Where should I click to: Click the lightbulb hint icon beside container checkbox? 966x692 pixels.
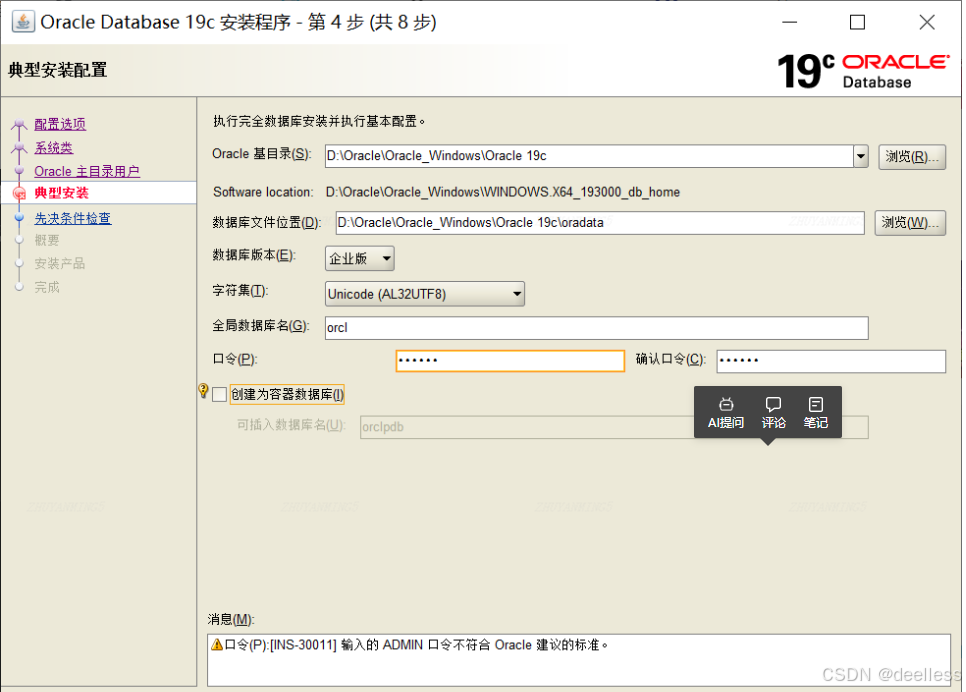203,391
